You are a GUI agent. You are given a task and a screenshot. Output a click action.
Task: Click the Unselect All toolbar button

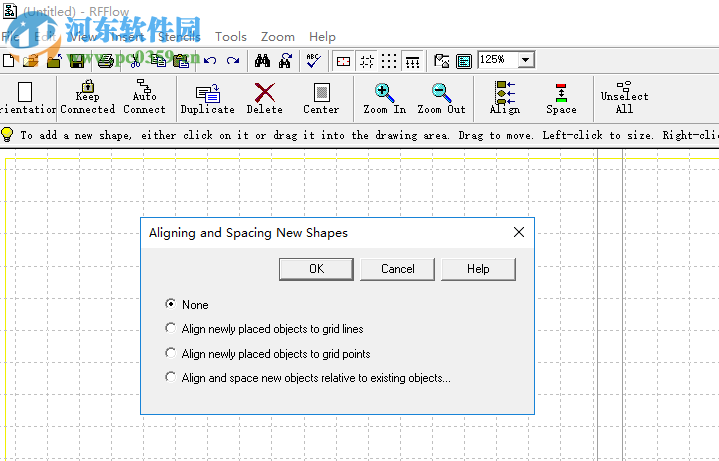[x=625, y=97]
